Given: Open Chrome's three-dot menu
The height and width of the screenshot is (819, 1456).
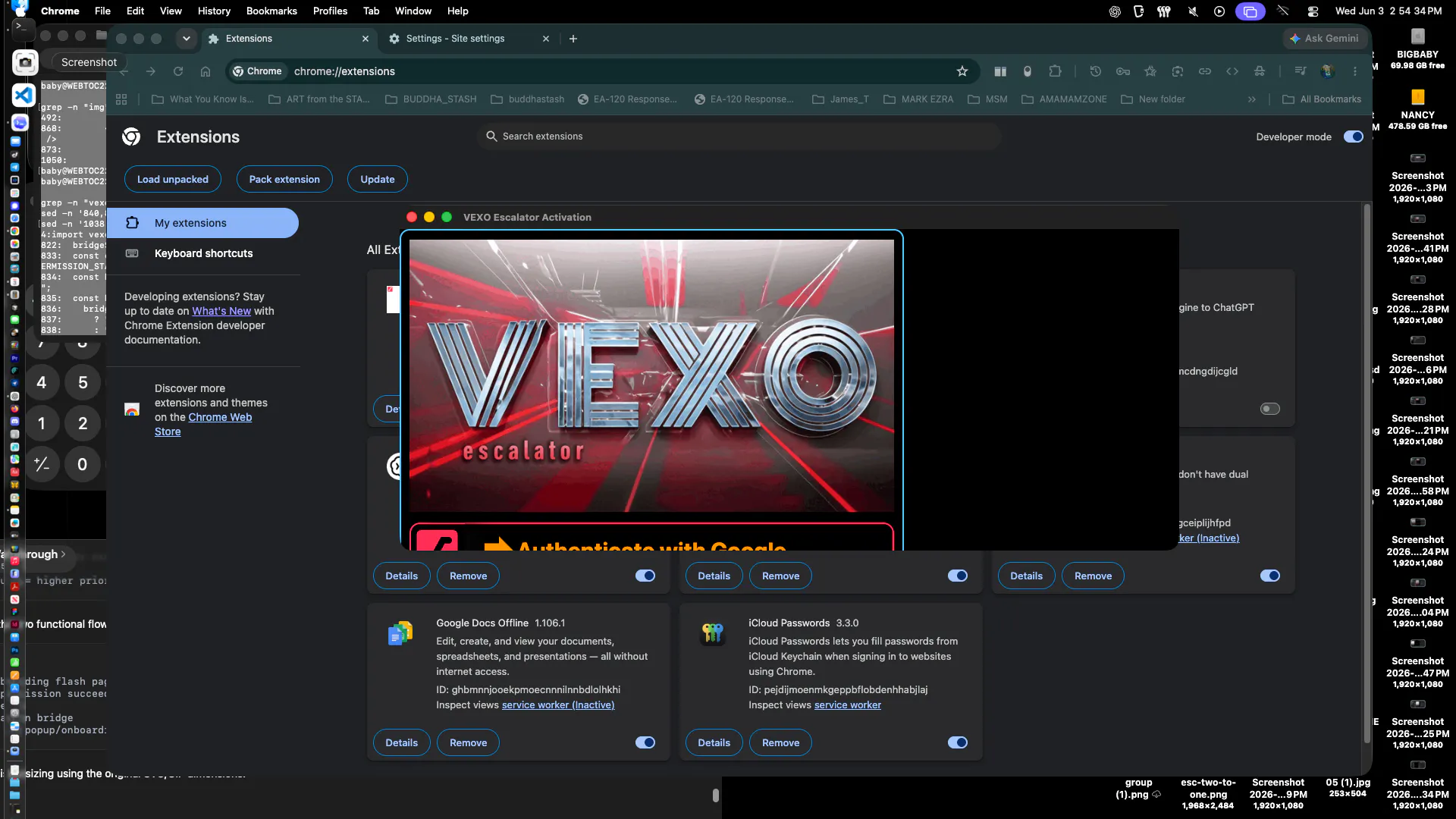Looking at the screenshot, I should (x=1355, y=71).
